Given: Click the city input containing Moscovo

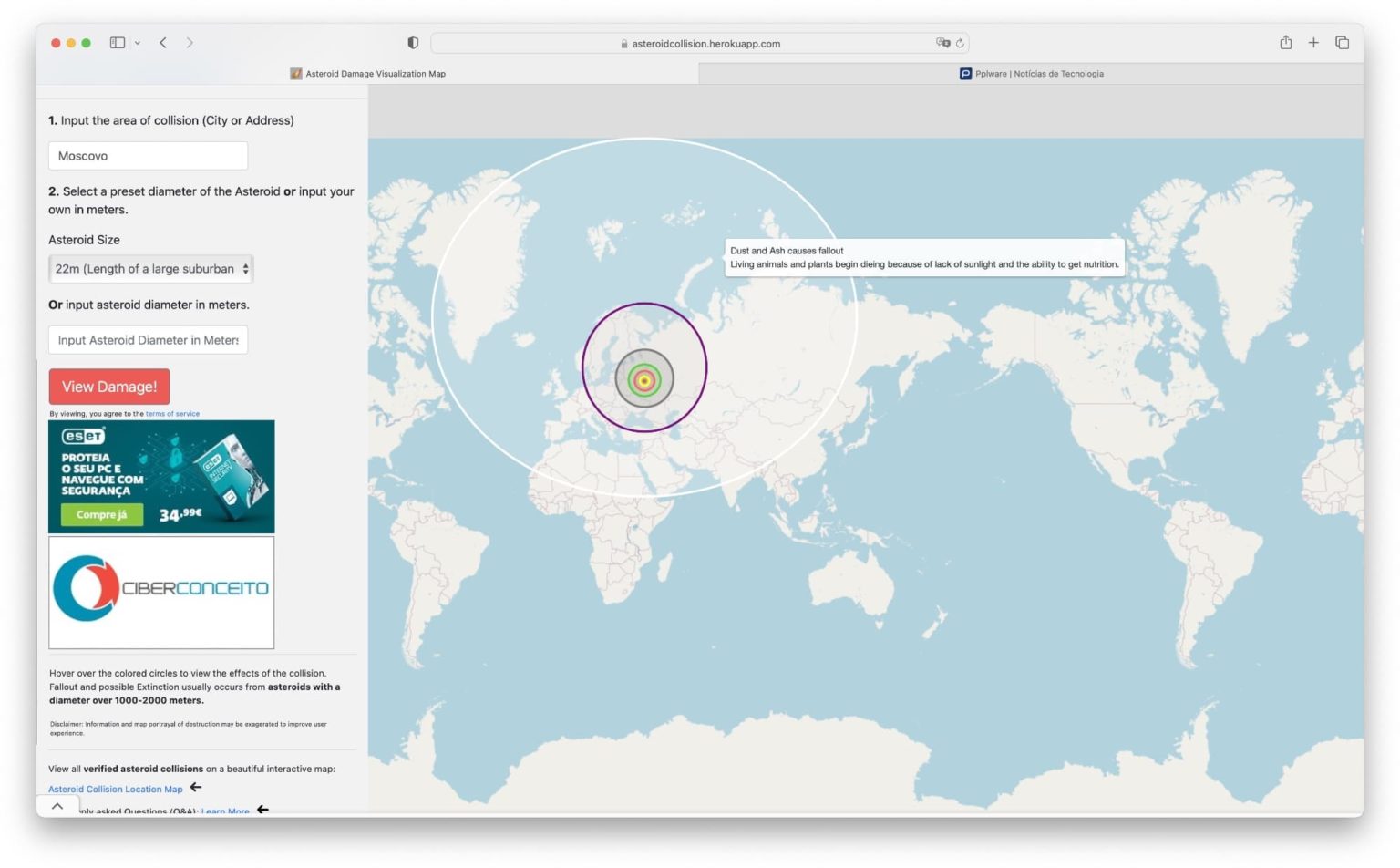Looking at the screenshot, I should pyautogui.click(x=148, y=156).
